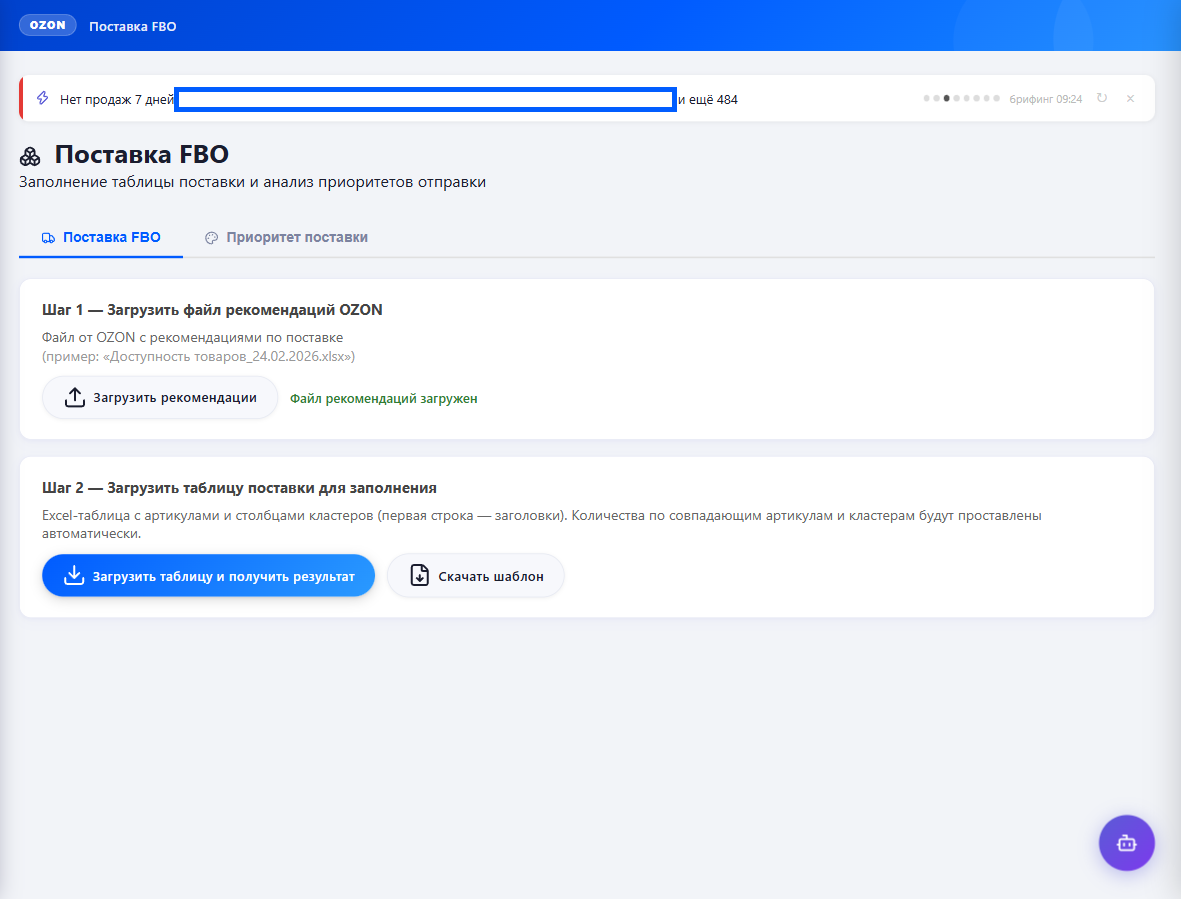Screen dimensions: 1181x900
Task: Click the Шаг 1 heading text
Action: click(212, 310)
